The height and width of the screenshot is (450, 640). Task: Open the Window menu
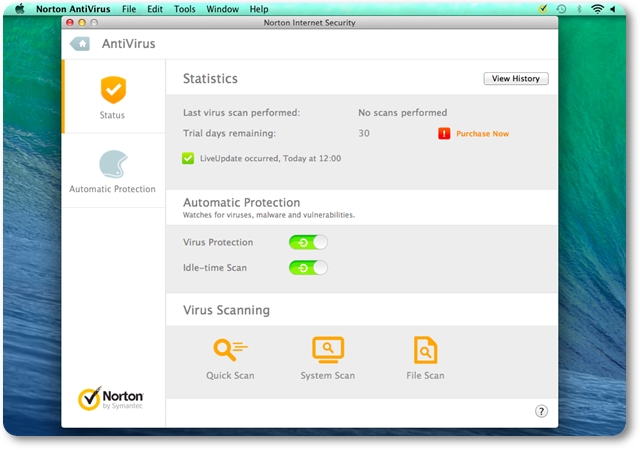click(222, 9)
